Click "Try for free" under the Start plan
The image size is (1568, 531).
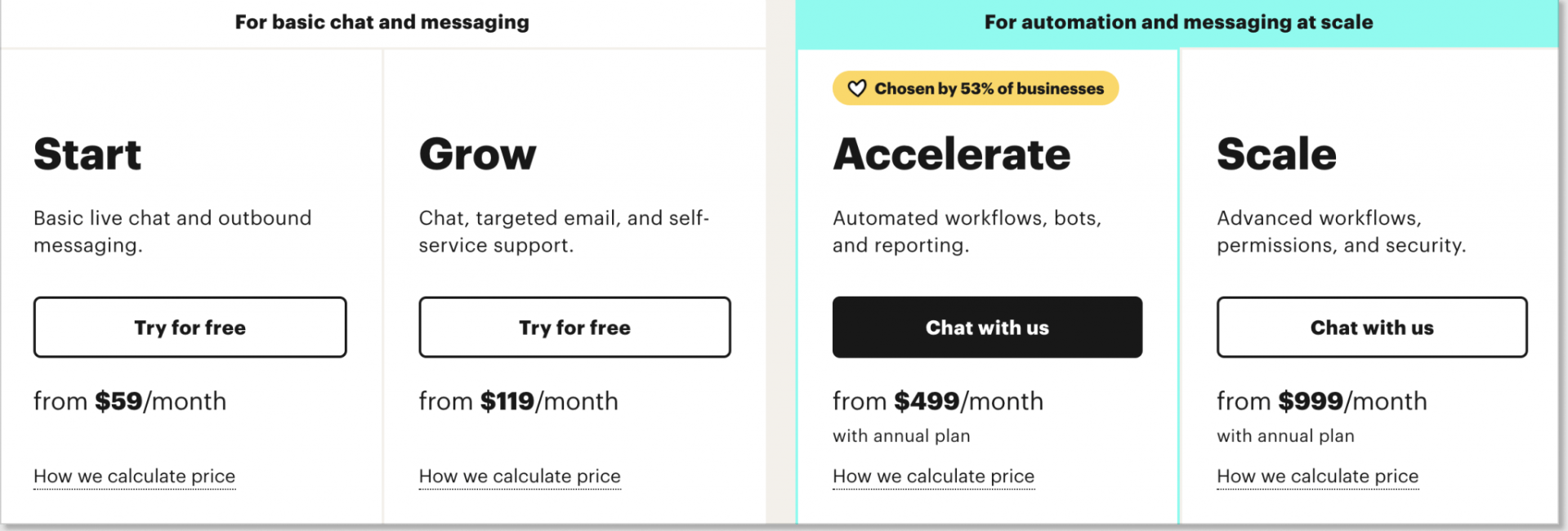coord(190,327)
